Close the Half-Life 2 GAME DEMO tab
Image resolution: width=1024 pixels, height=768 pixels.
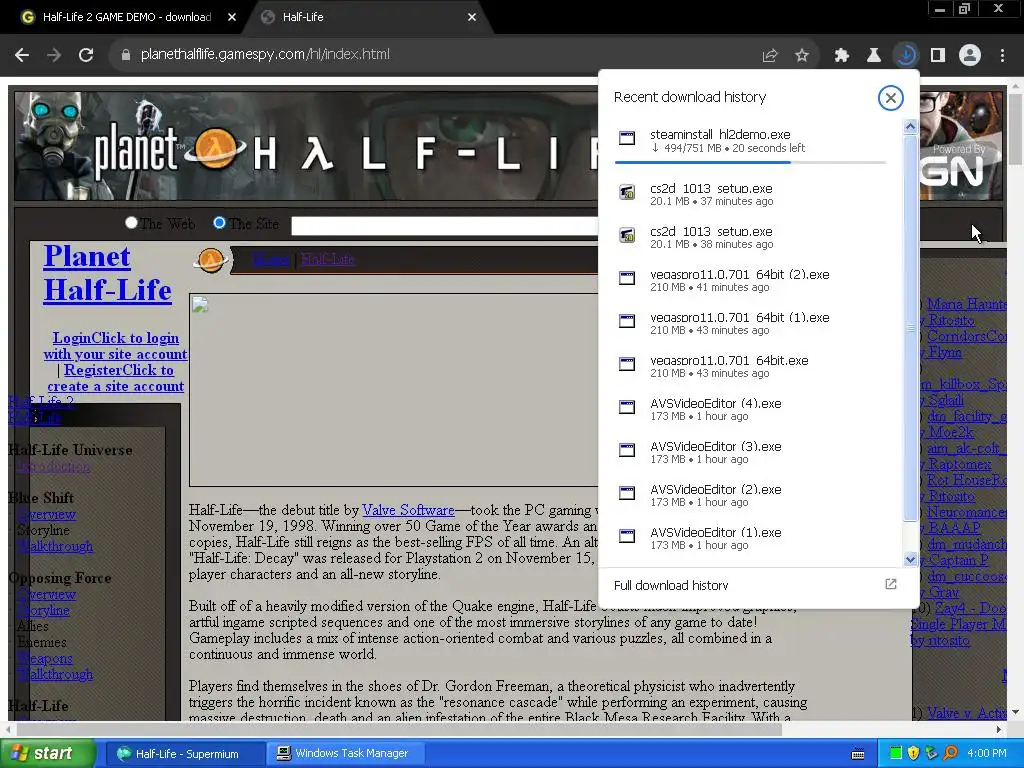[x=232, y=18]
